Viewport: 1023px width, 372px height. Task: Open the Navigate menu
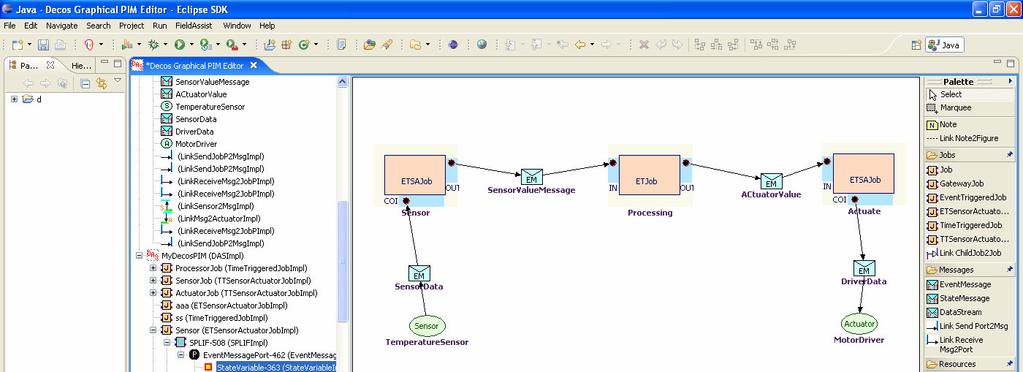tap(61, 26)
